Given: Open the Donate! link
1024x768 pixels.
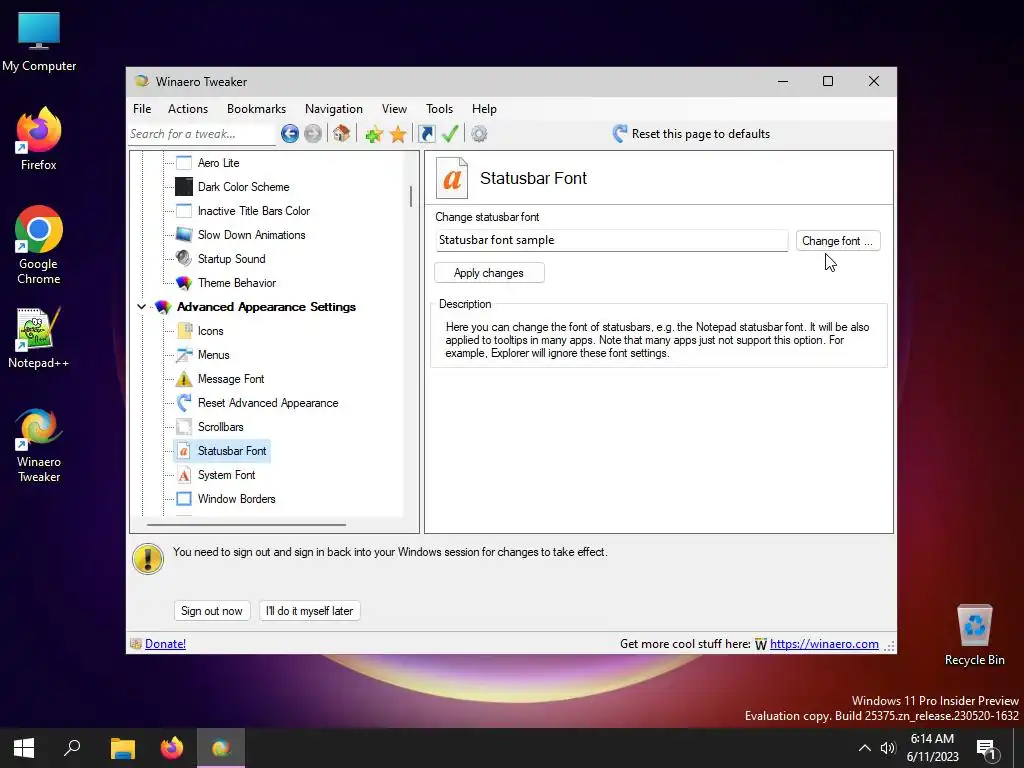Looking at the screenshot, I should [165, 644].
